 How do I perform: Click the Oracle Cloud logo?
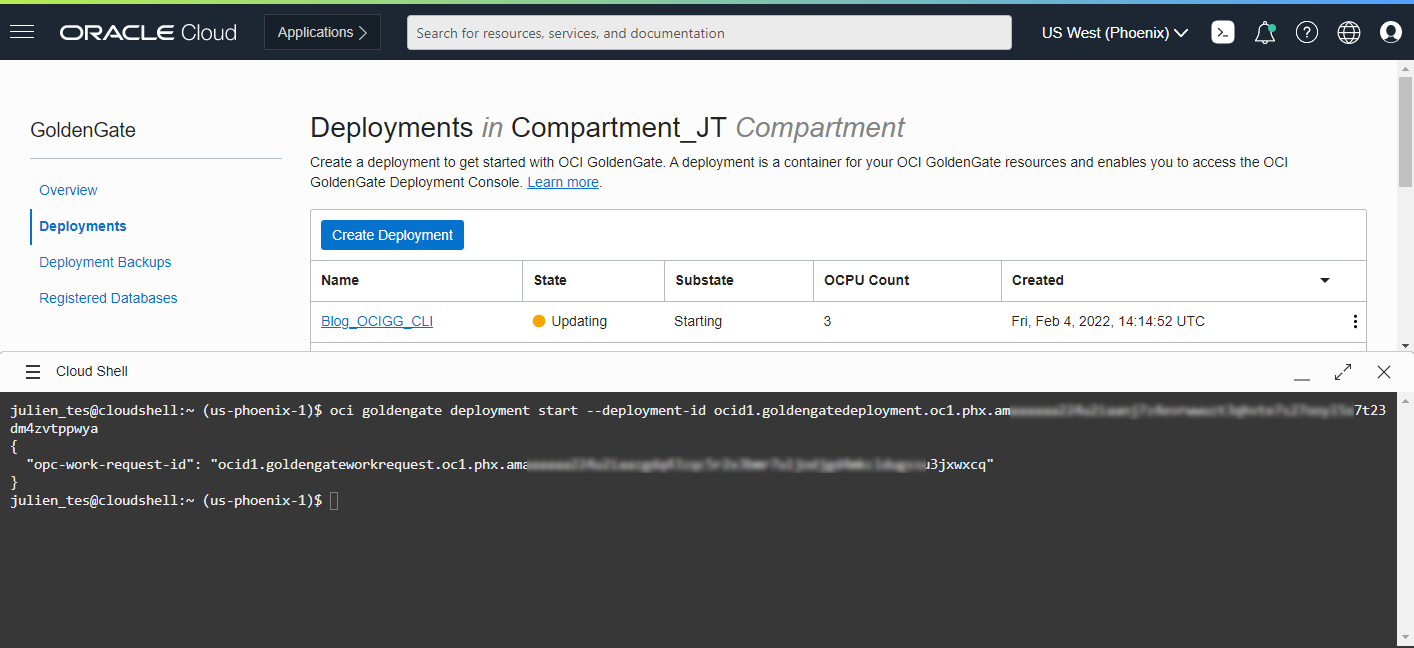pyautogui.click(x=148, y=32)
